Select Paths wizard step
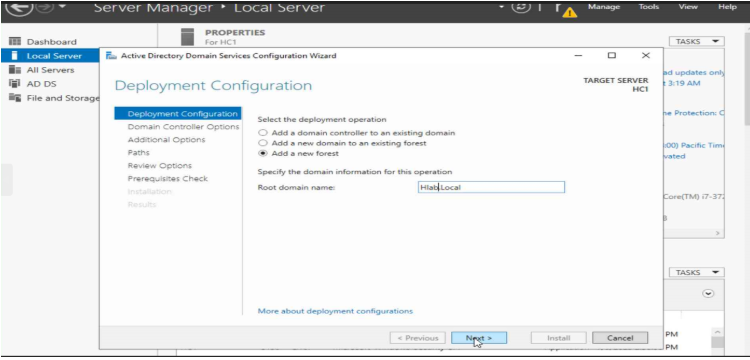This screenshot has height=360, width=750. pyautogui.click(x=139, y=153)
